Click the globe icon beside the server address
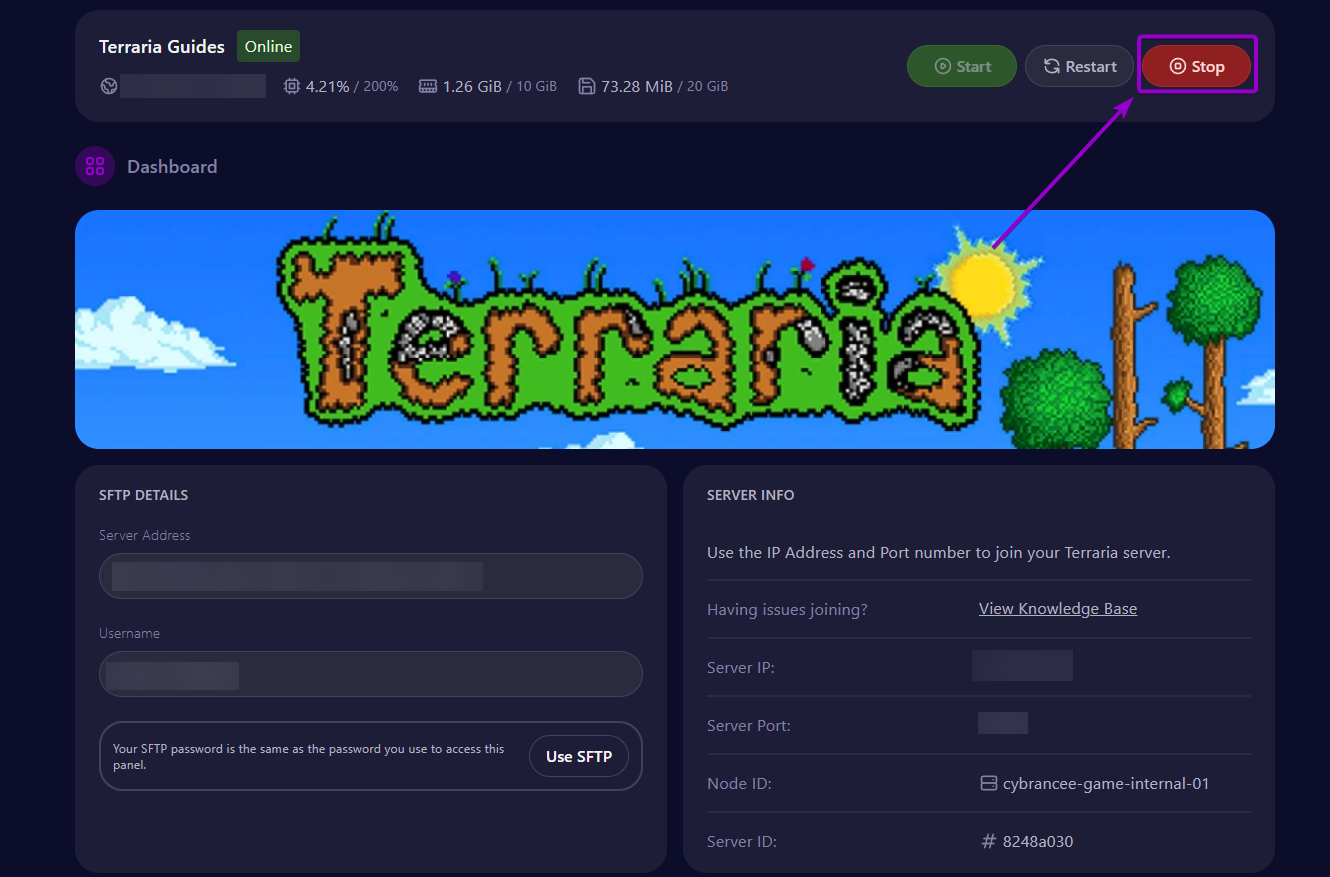The image size is (1330, 877). 108,86
